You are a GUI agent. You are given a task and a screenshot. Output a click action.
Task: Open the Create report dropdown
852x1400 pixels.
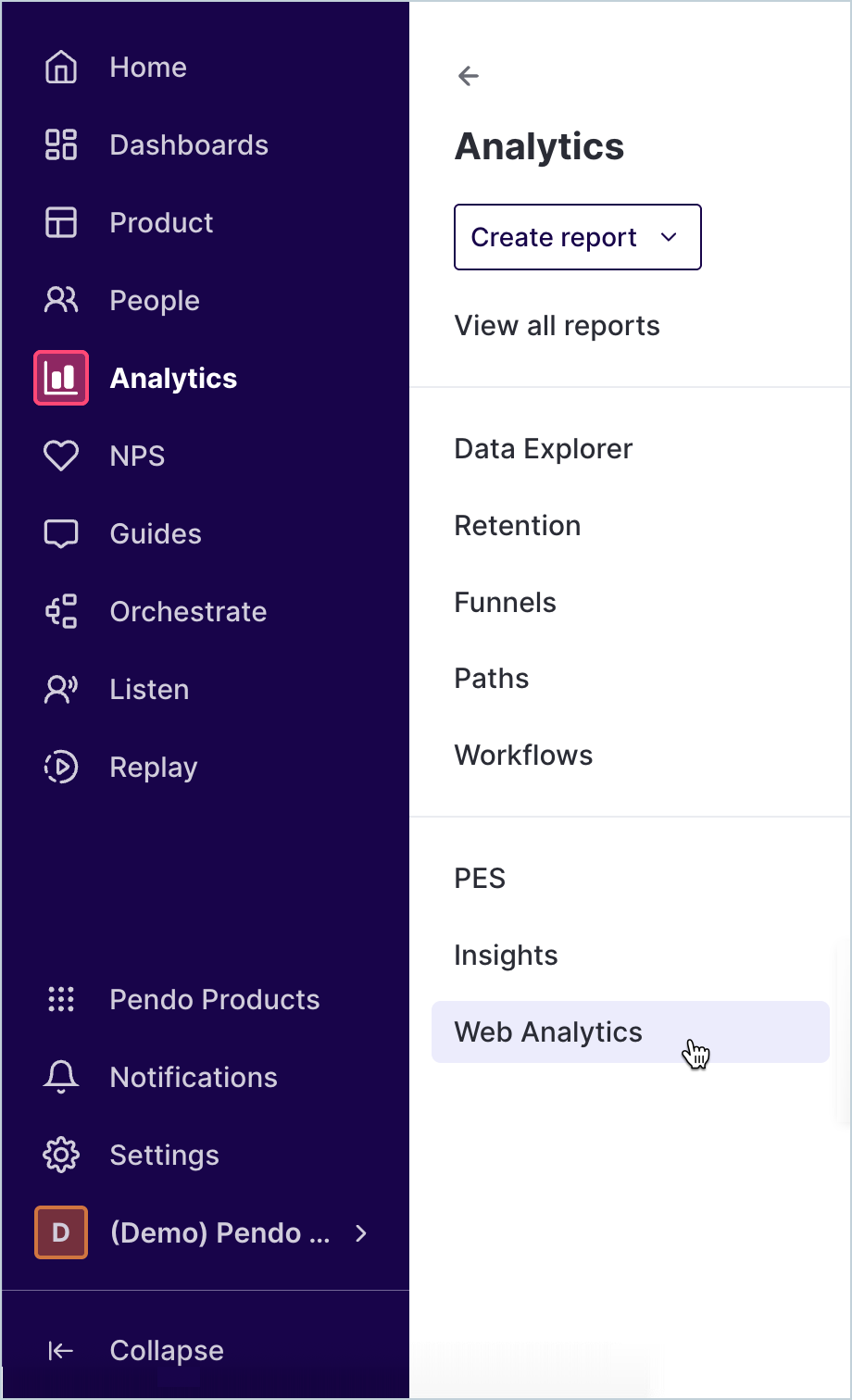click(578, 237)
